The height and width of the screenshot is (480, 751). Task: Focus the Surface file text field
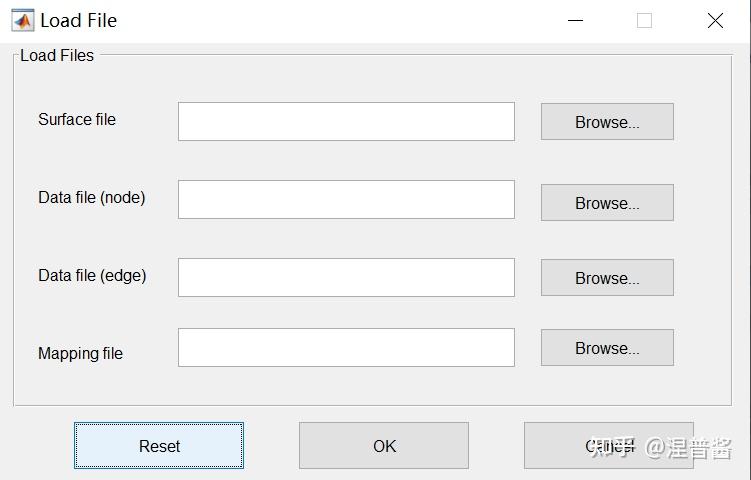click(346, 121)
